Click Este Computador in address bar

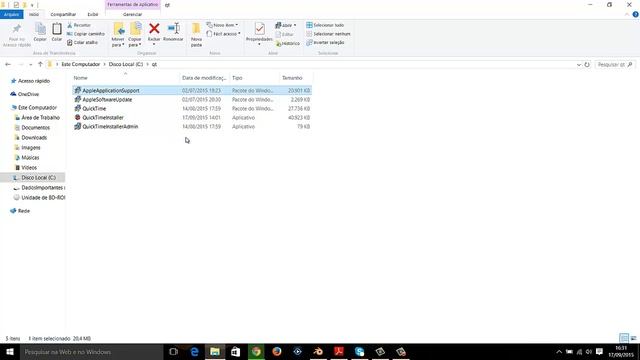(x=81, y=64)
